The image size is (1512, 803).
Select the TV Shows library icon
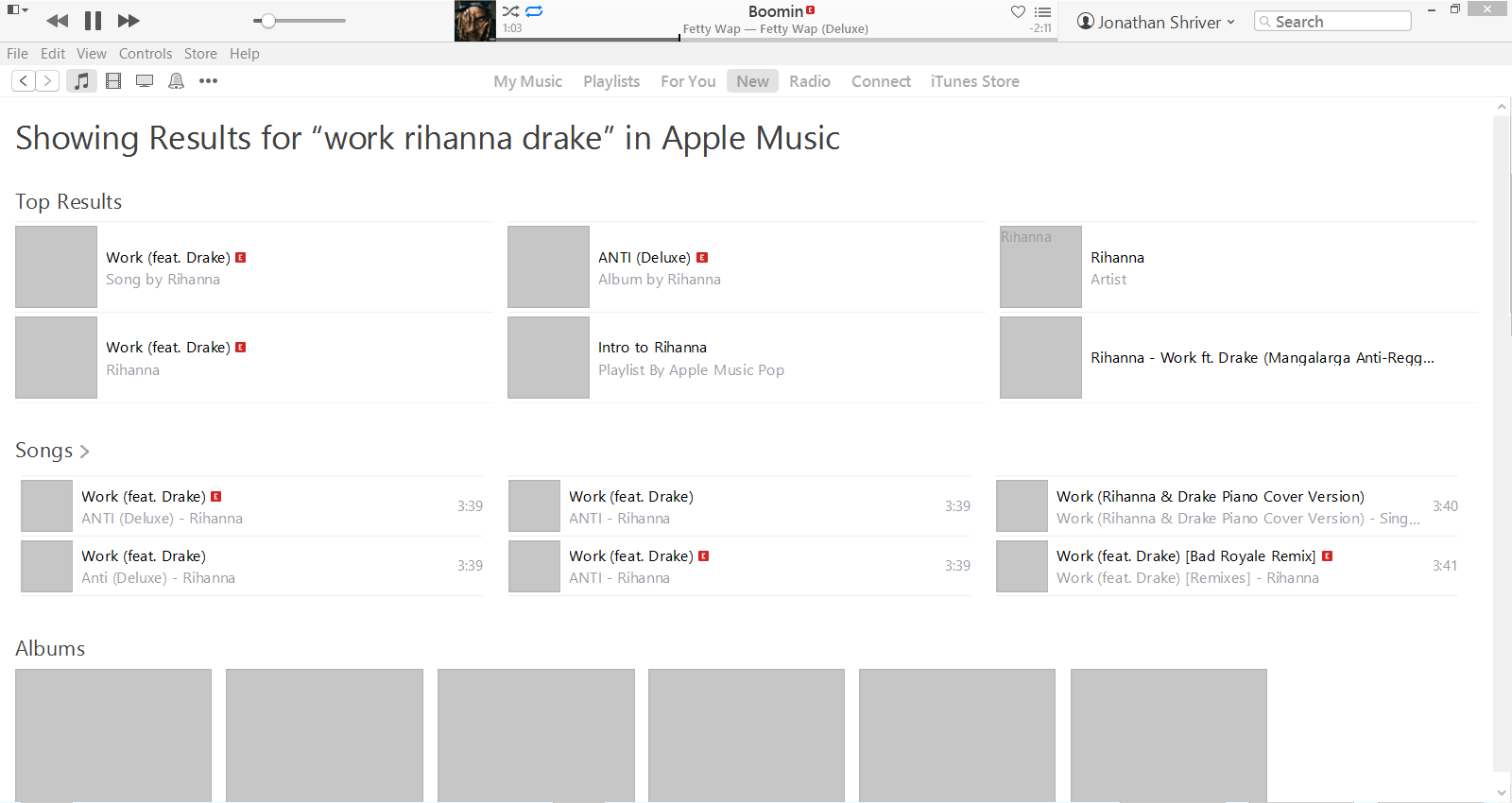tap(145, 81)
